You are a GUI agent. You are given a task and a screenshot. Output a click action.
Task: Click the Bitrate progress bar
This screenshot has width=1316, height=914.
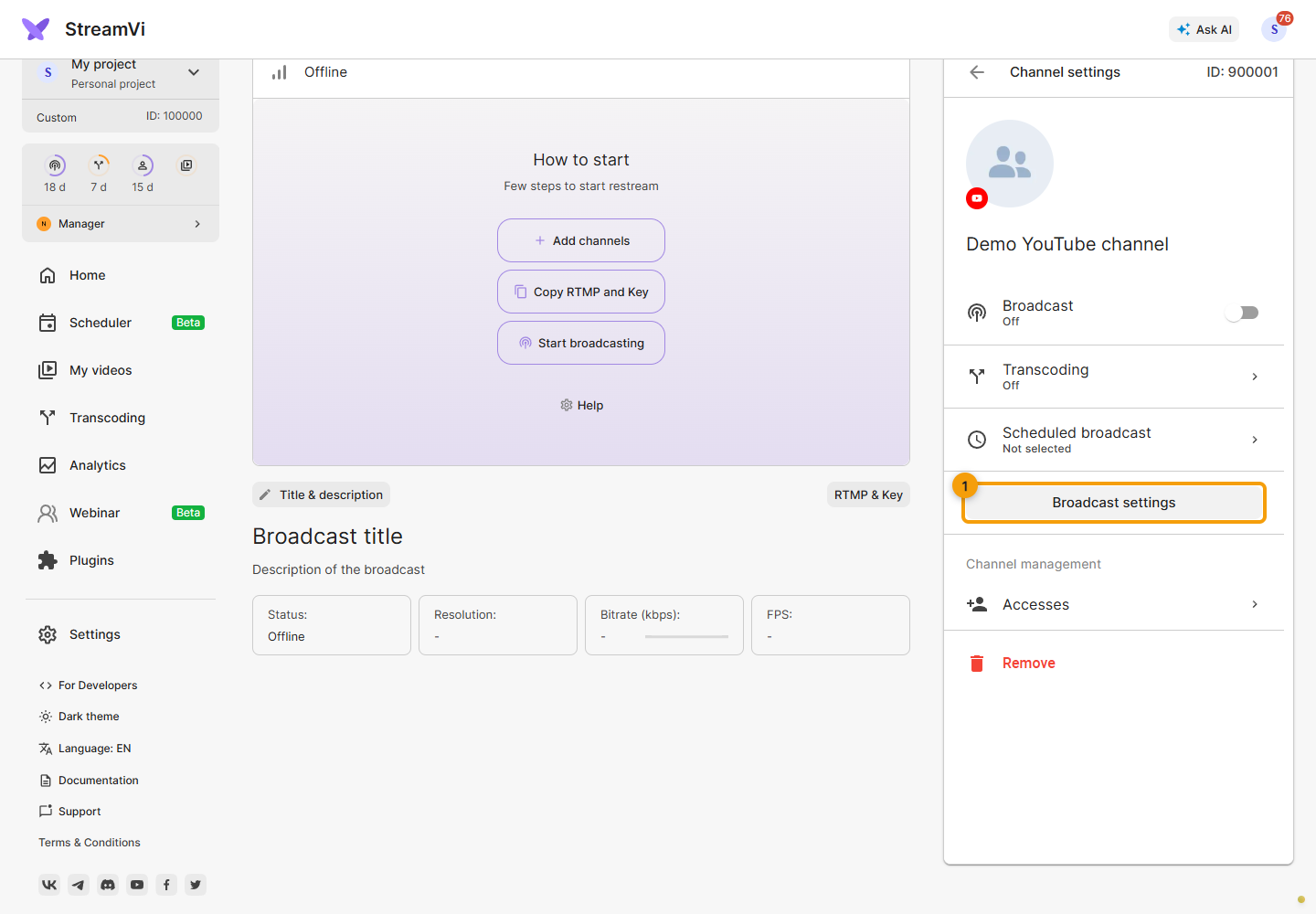point(686,636)
